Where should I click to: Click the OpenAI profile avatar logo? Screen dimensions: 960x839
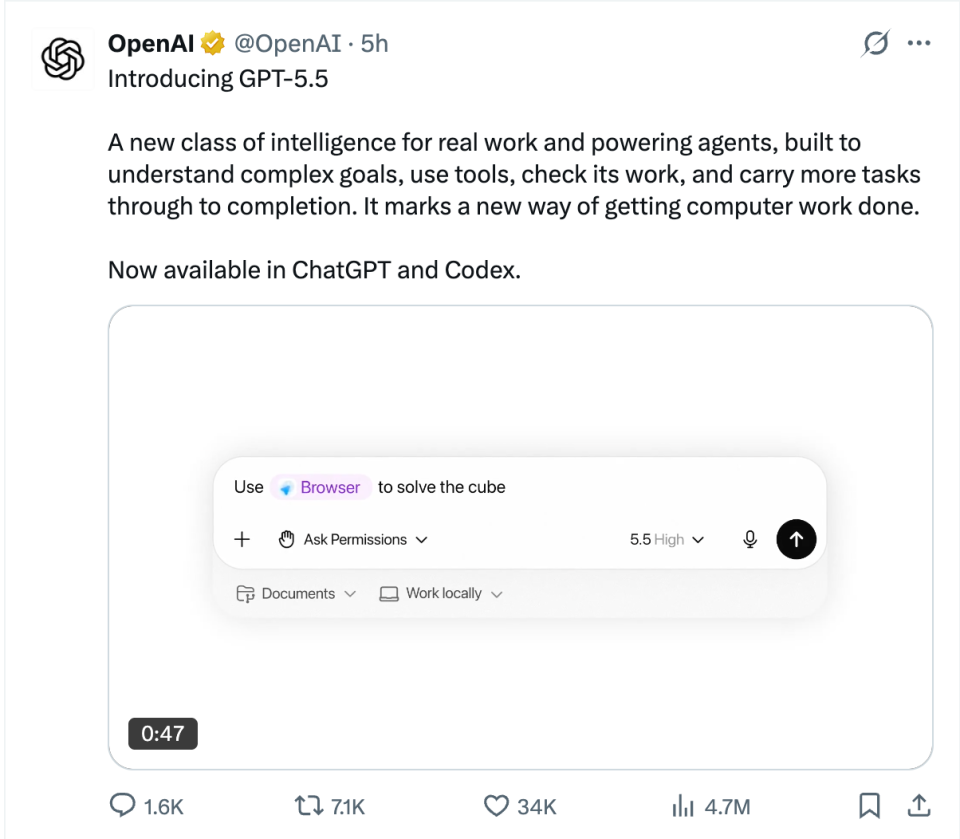[61, 59]
